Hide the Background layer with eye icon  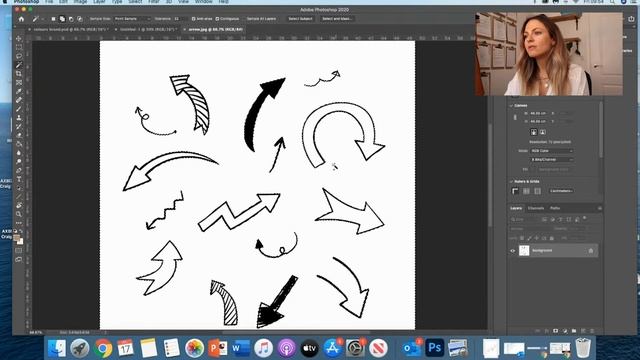tap(513, 251)
